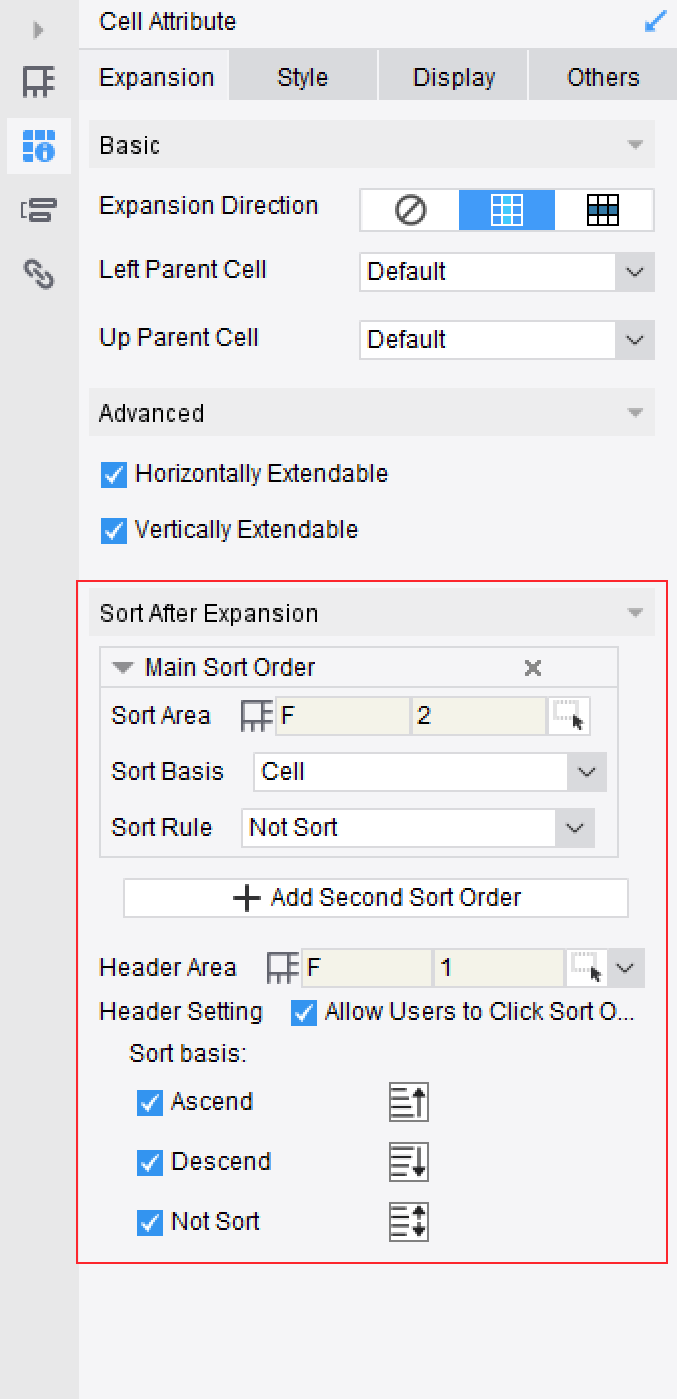Screen dimensions: 677x1399
Task: Open the Cell Element sidebar icon
Action: click(39, 82)
